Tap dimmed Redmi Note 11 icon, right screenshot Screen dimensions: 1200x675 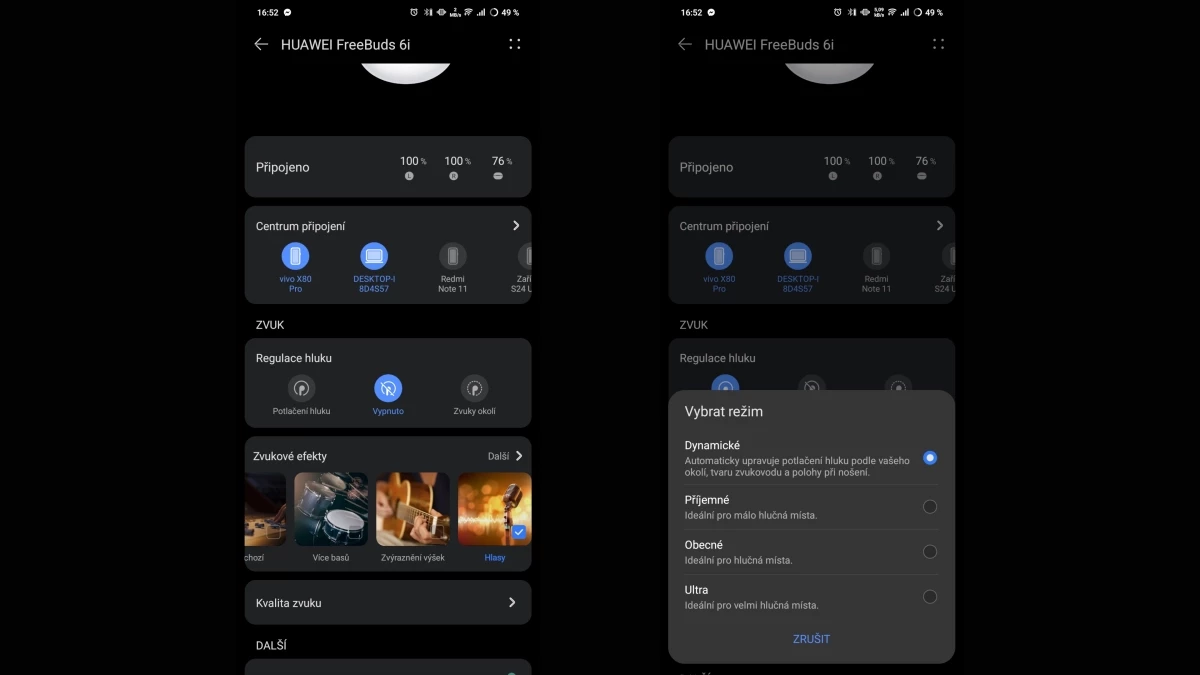877,256
